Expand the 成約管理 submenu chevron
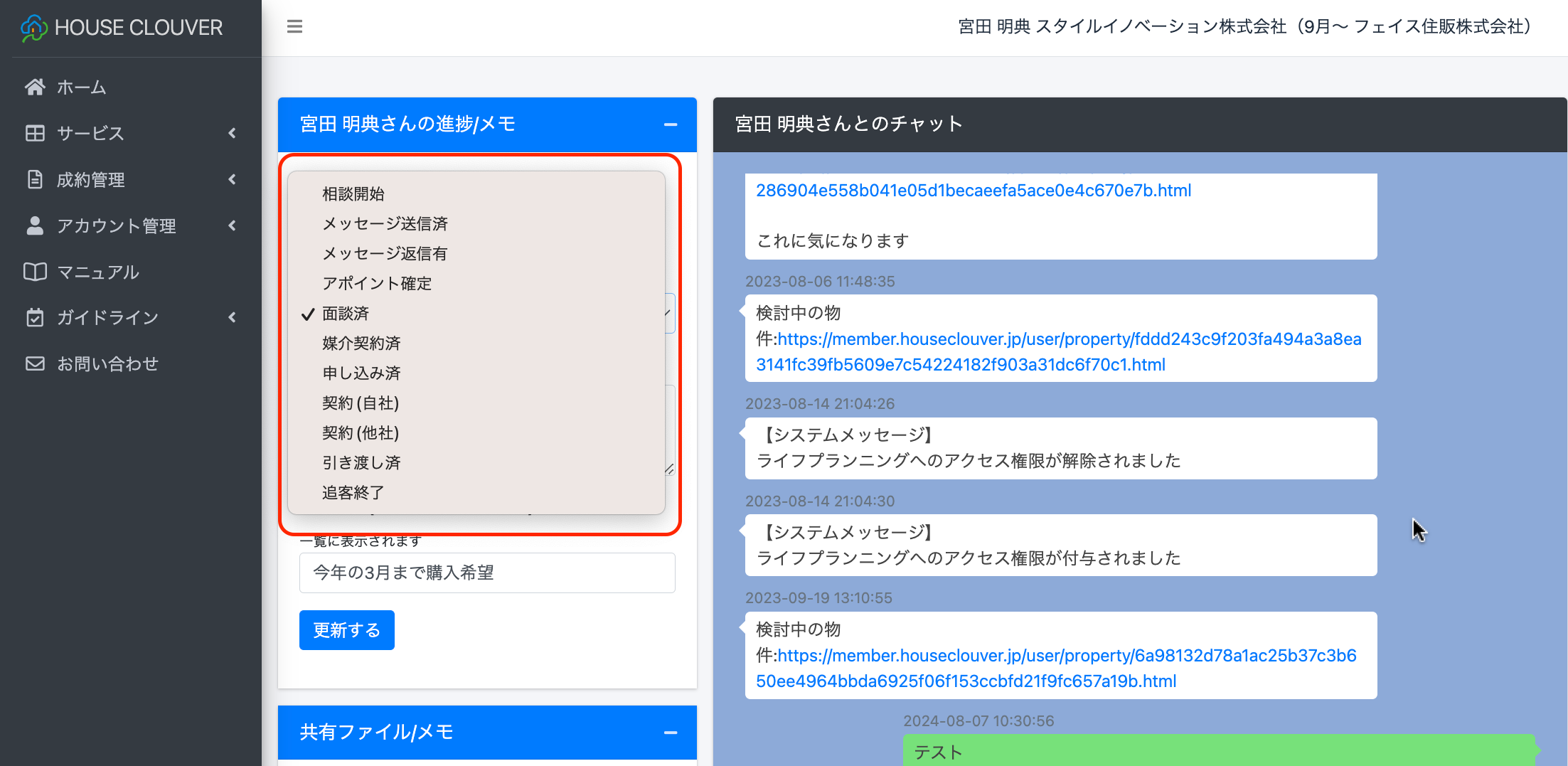This screenshot has width=1568, height=766. pyautogui.click(x=232, y=180)
